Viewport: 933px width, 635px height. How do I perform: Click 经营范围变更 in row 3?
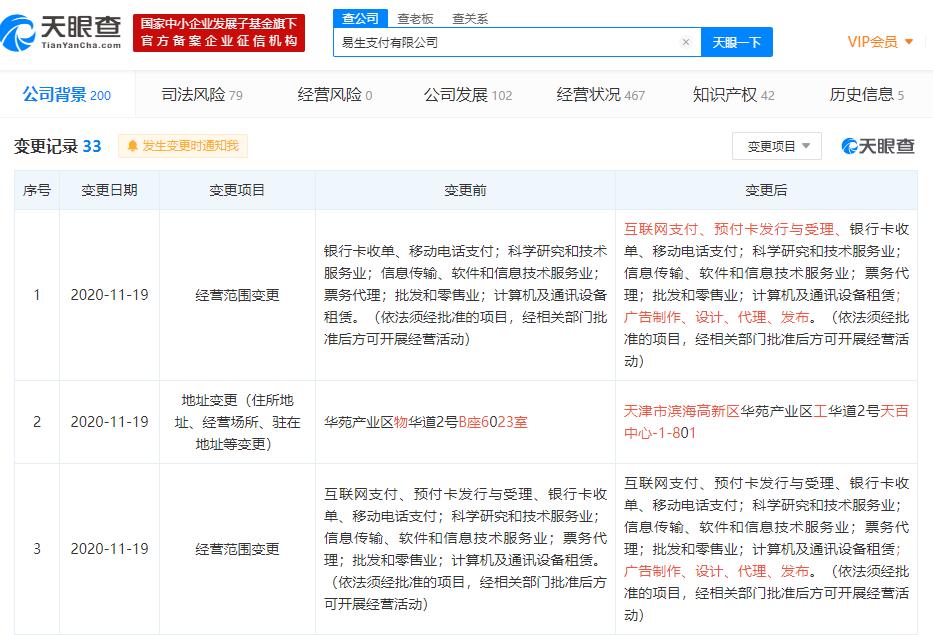point(237,549)
